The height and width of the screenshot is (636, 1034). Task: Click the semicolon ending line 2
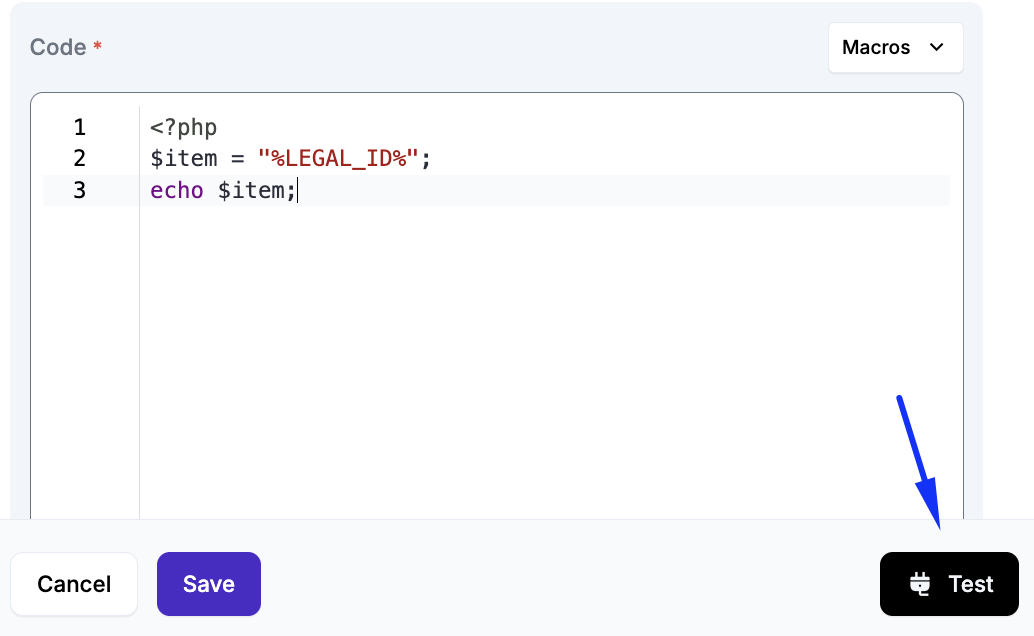click(x=425, y=159)
